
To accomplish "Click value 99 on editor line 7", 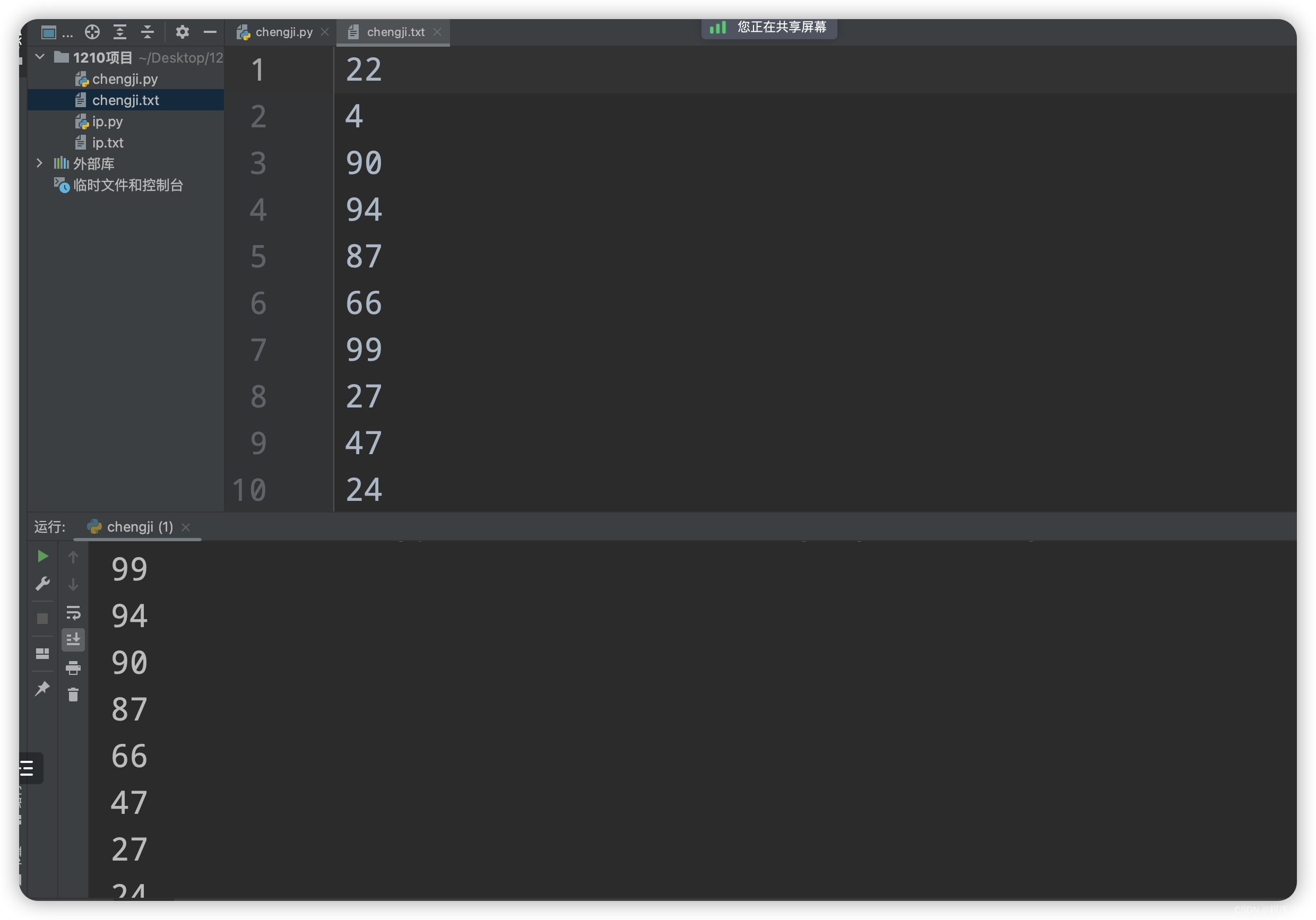I will pos(363,350).
